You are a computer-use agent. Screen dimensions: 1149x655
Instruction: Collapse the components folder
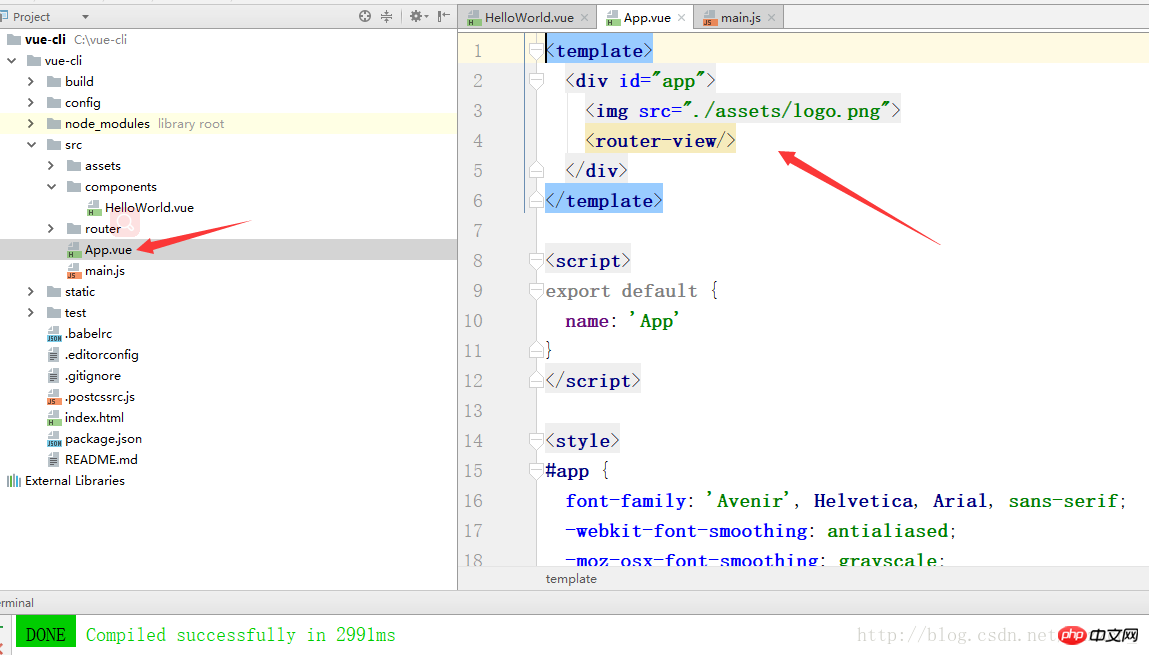coord(51,187)
